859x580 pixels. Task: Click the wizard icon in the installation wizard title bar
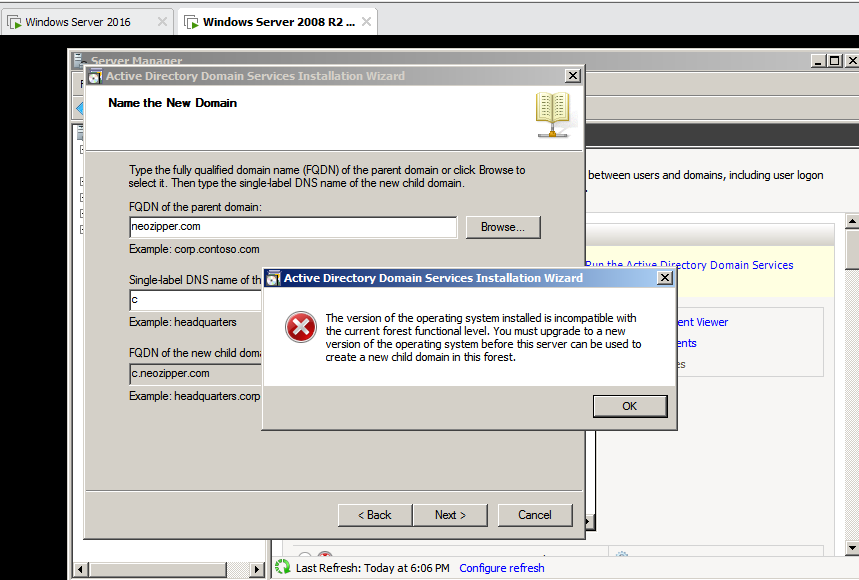(95, 75)
